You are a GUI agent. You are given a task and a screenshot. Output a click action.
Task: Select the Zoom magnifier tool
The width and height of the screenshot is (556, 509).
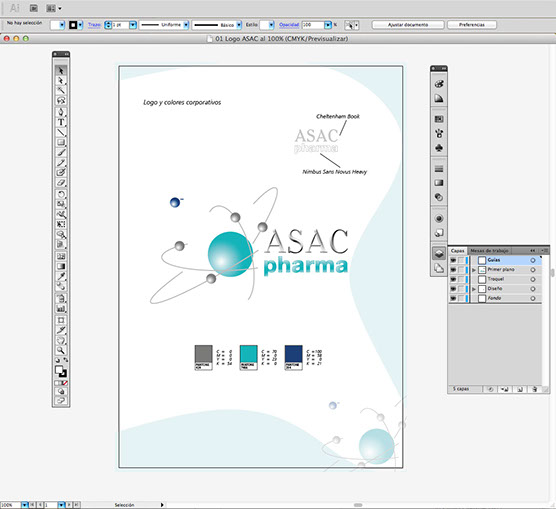tap(61, 350)
